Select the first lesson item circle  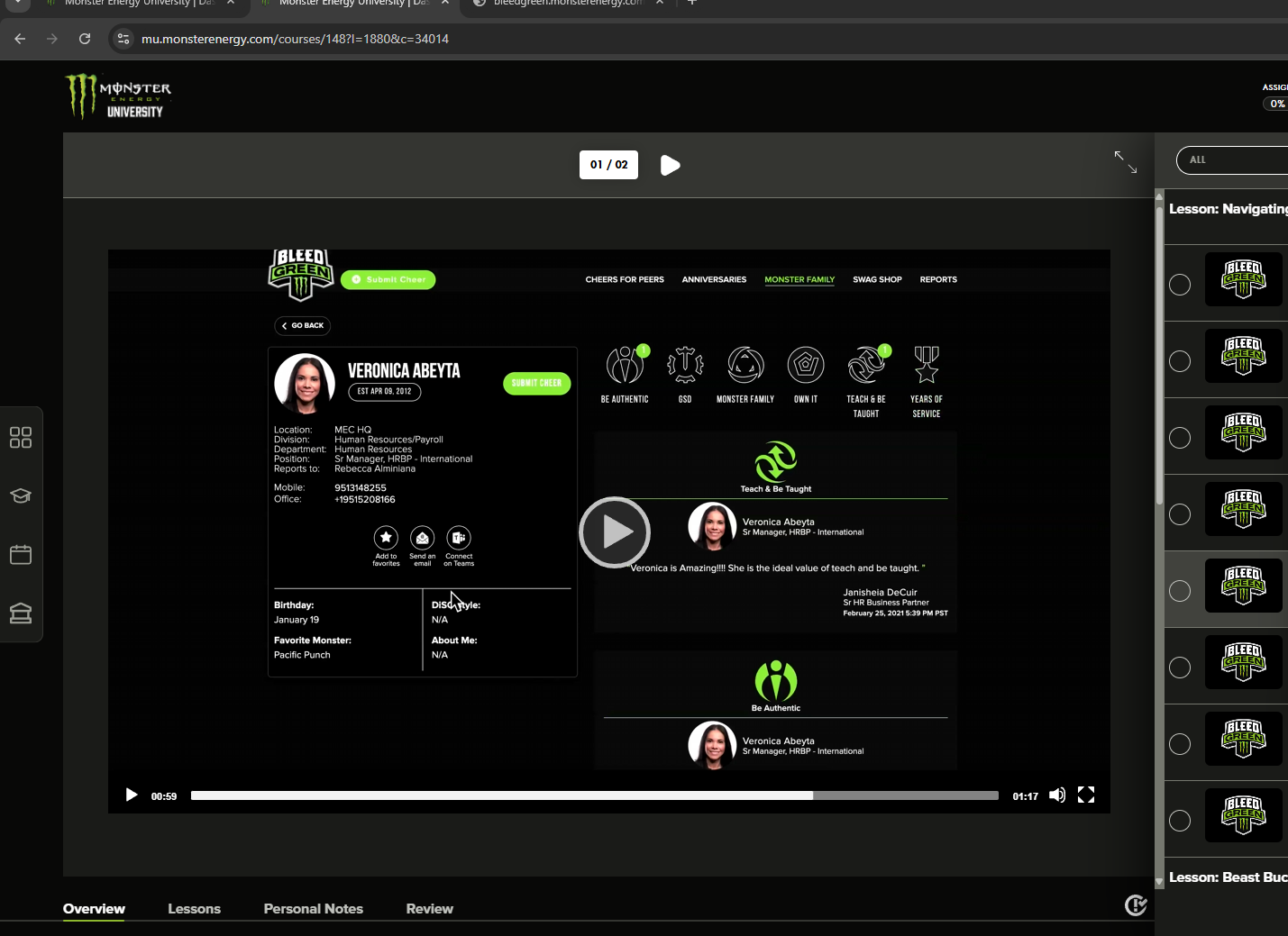tap(1180, 285)
